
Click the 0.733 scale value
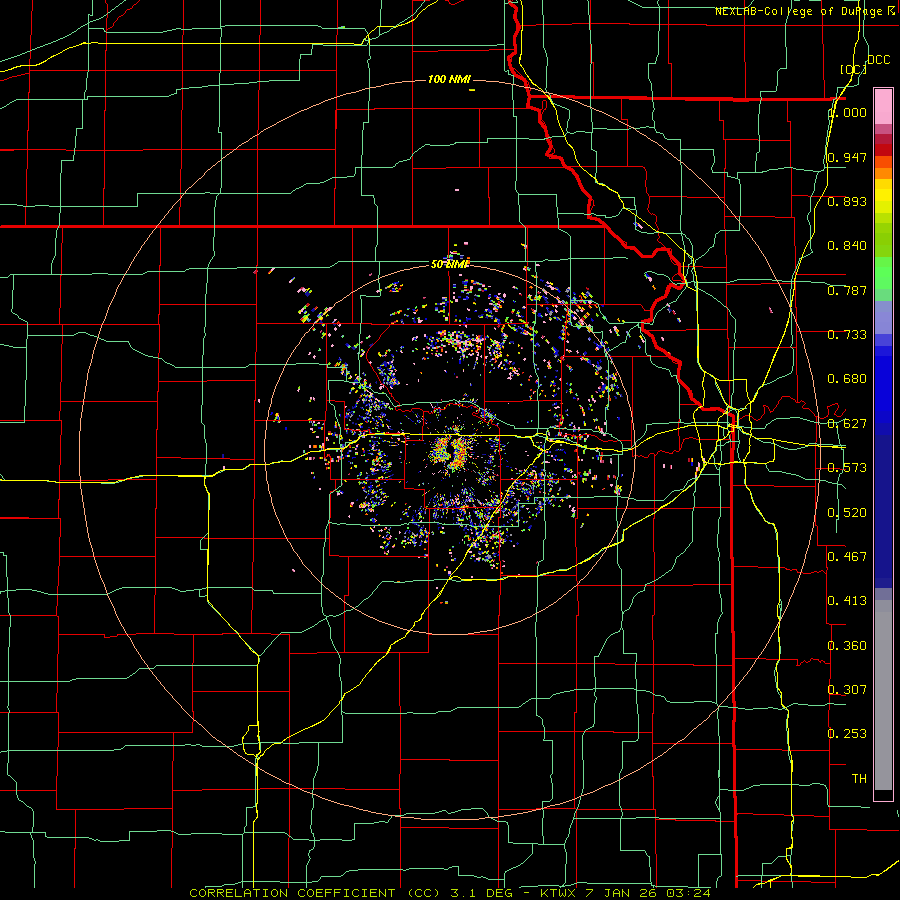847,335
